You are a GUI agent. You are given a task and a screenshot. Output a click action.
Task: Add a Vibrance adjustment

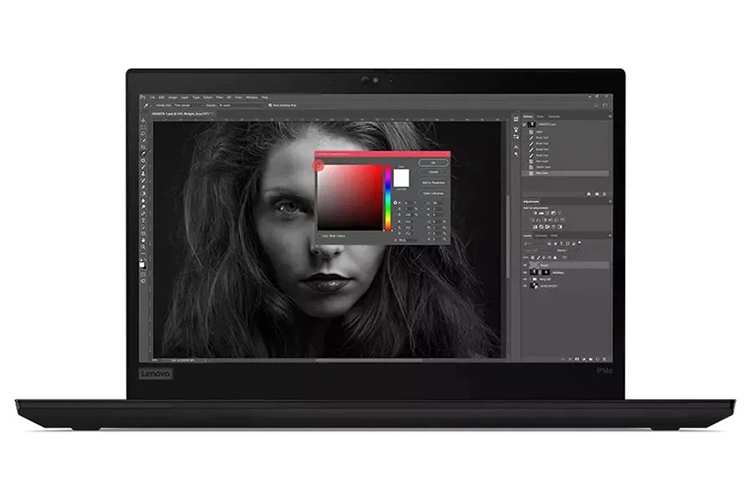560,213
